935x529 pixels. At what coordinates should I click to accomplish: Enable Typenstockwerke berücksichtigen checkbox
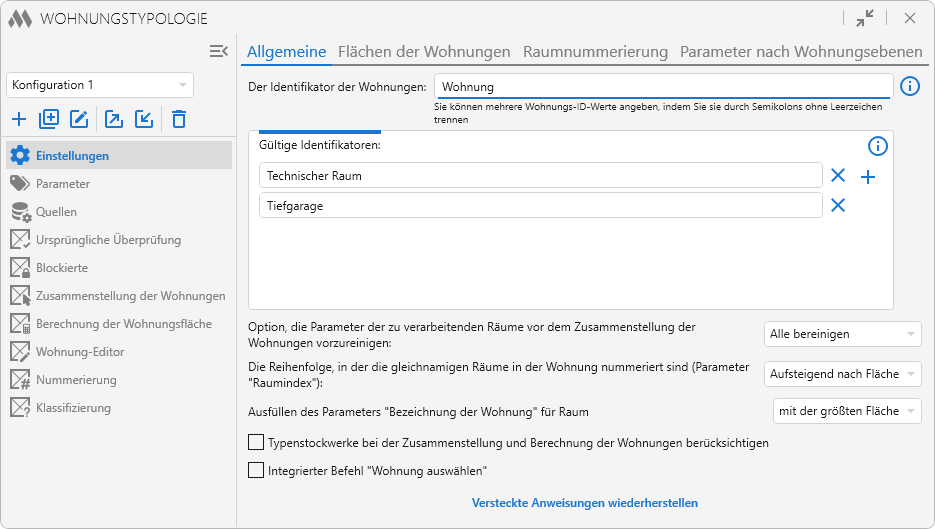[x=256, y=442]
